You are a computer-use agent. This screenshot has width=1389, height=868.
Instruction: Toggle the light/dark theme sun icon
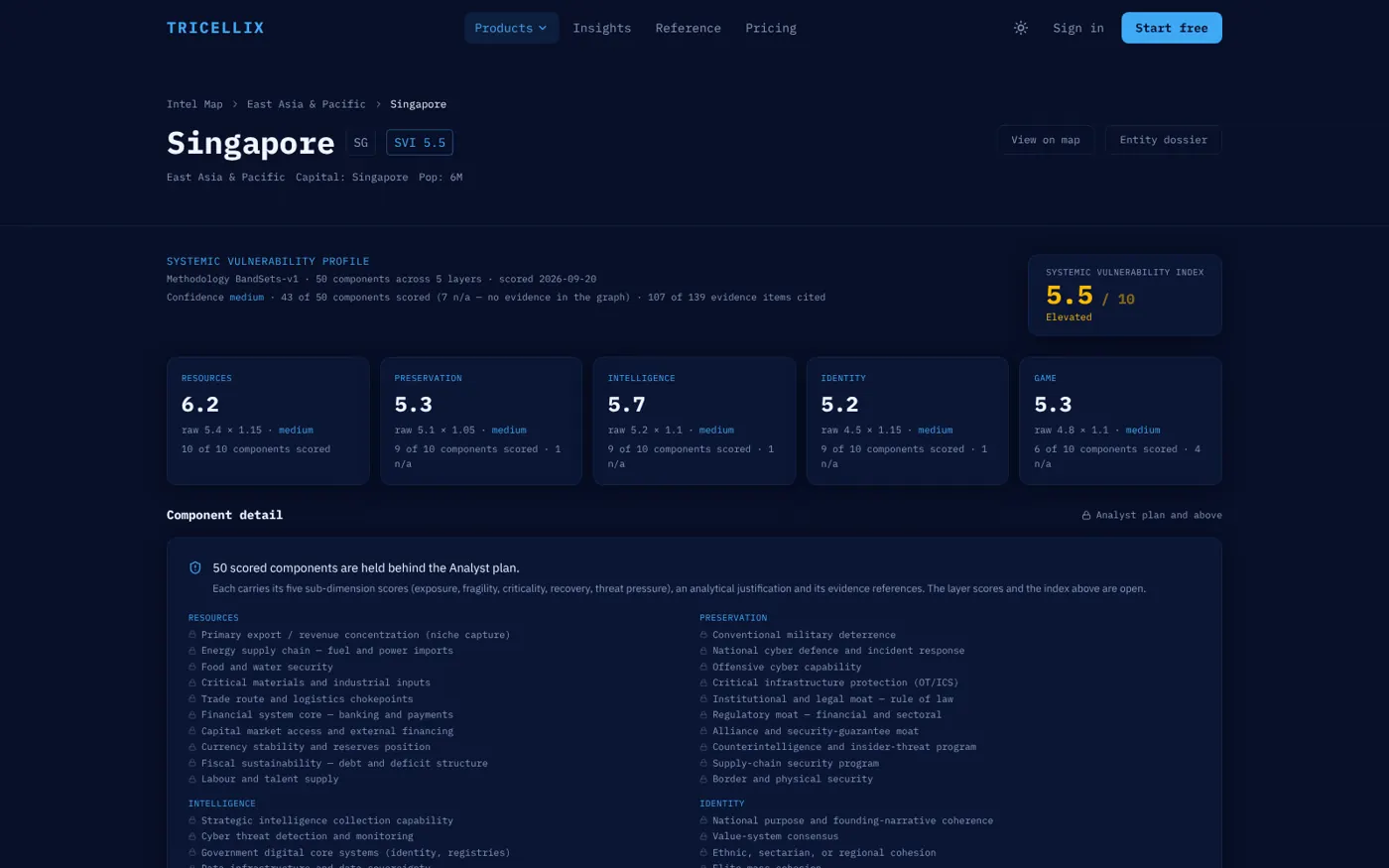coord(1021,28)
